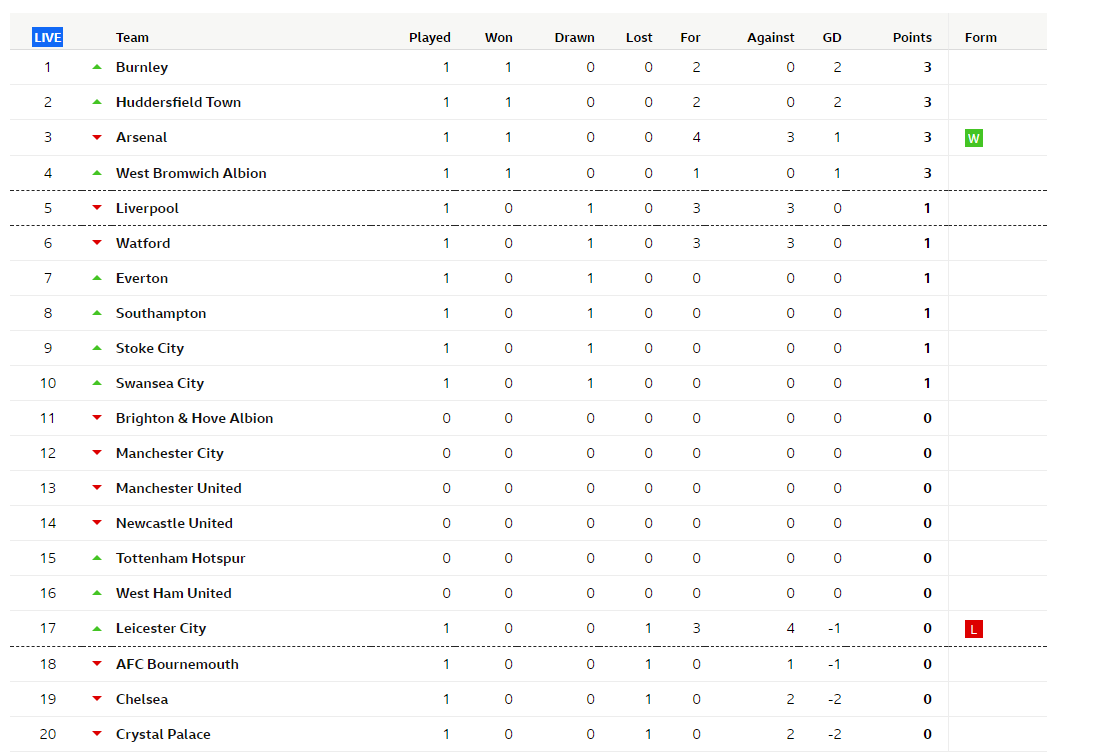Open the Crystal Palace team link
Viewport: 1101px width, 756px height.
click(x=163, y=734)
